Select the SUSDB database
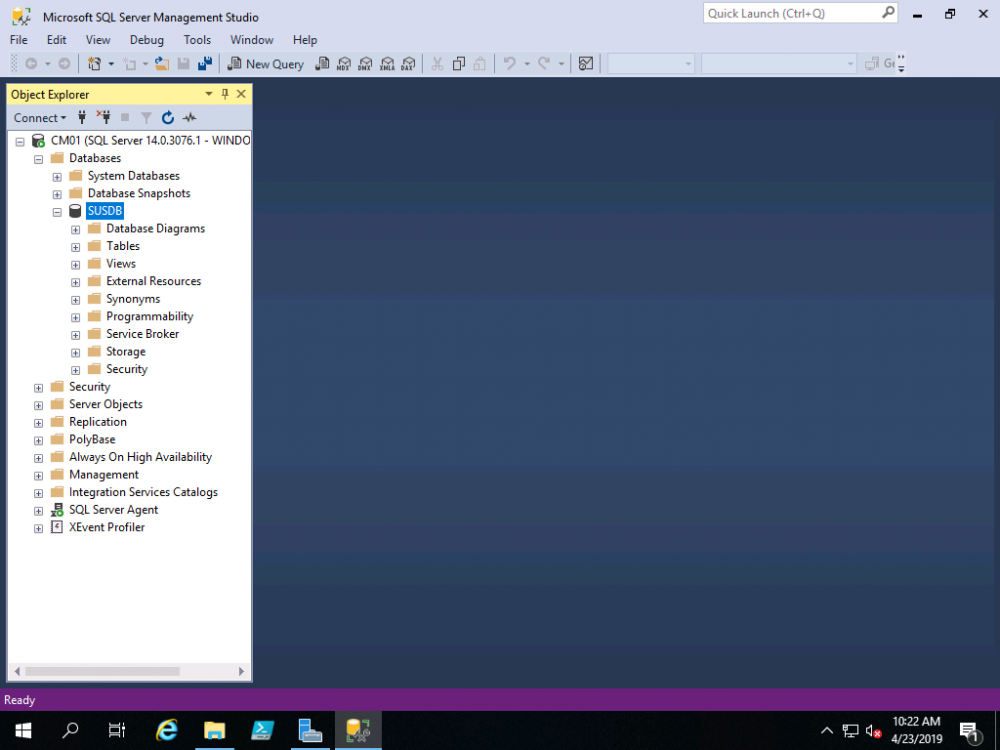The height and width of the screenshot is (750, 1000). click(x=105, y=210)
